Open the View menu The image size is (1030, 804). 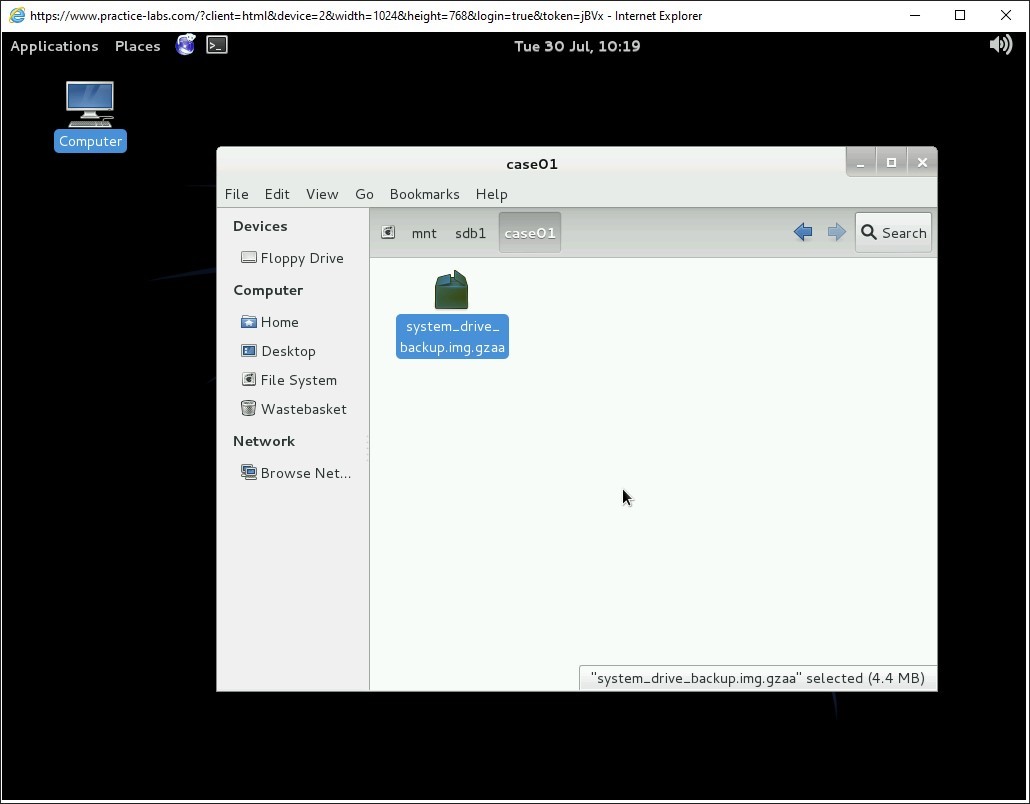(x=322, y=194)
